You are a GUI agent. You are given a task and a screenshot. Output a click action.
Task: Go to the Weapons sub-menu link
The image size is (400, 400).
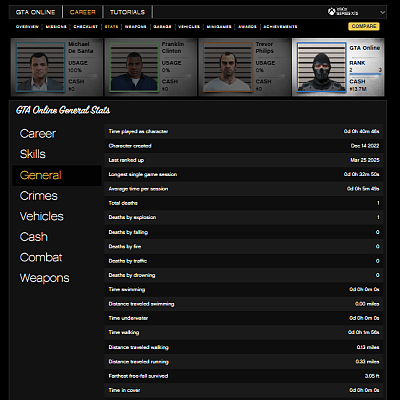135,27
